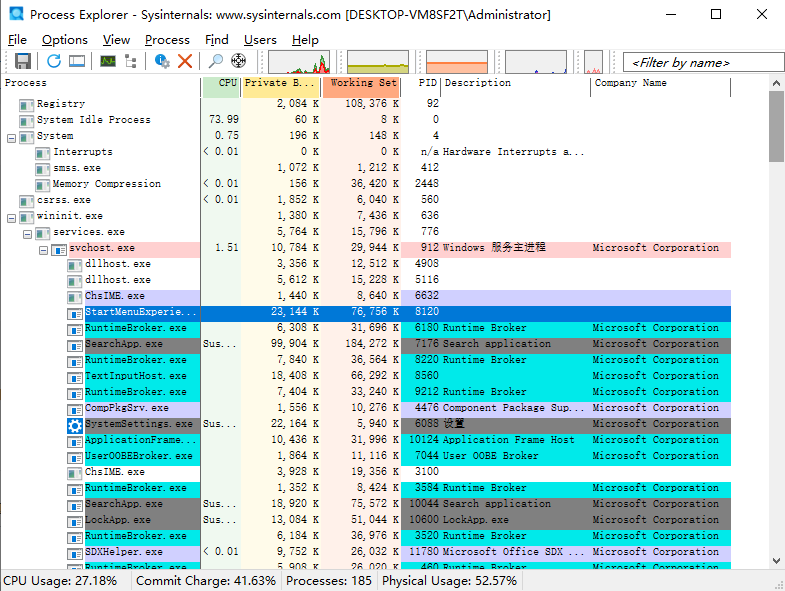Screen dimensions: 785x591
Task: Click Physical Usage in status bar
Action: (x=450, y=581)
